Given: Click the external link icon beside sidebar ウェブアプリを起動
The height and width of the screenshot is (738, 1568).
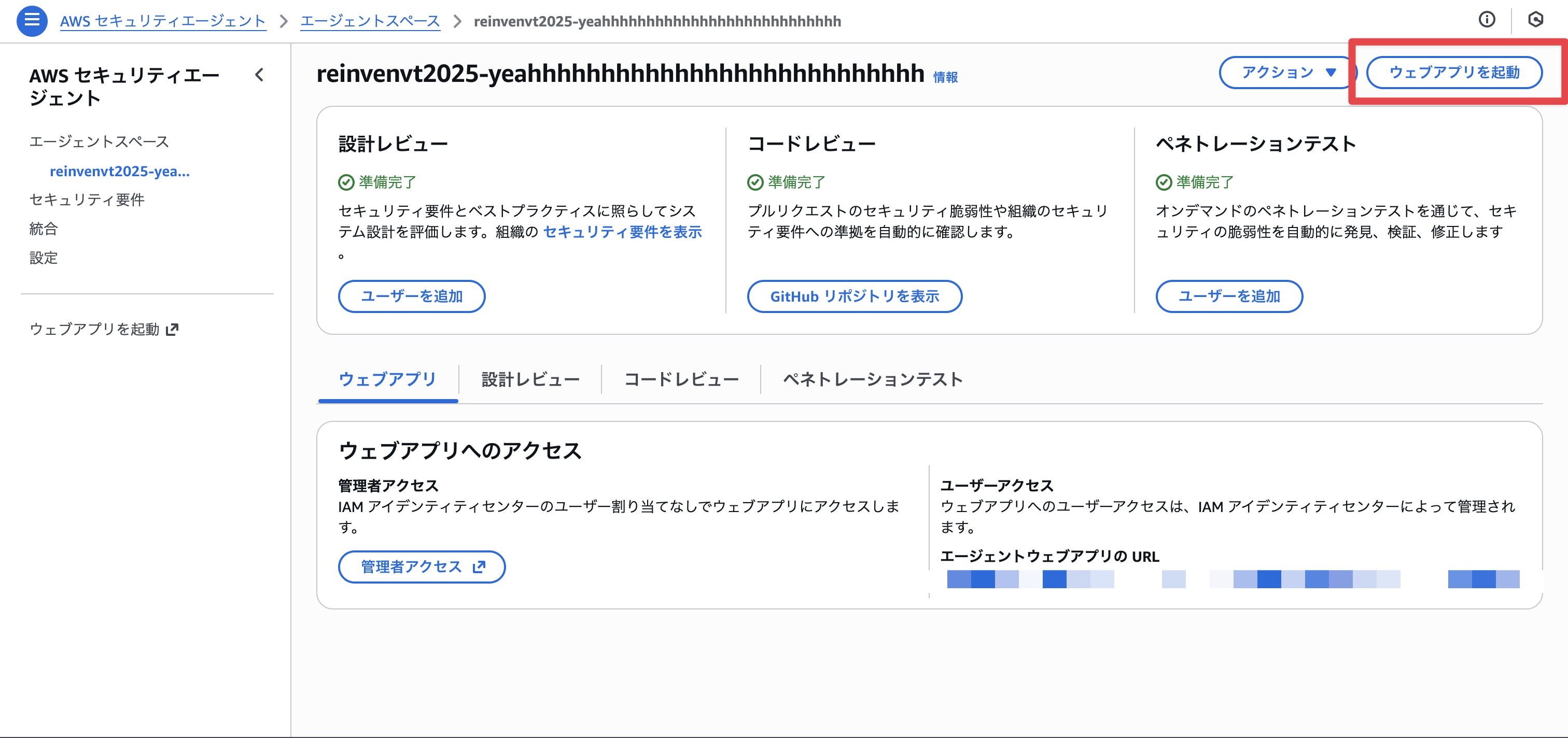Looking at the screenshot, I should 175,329.
